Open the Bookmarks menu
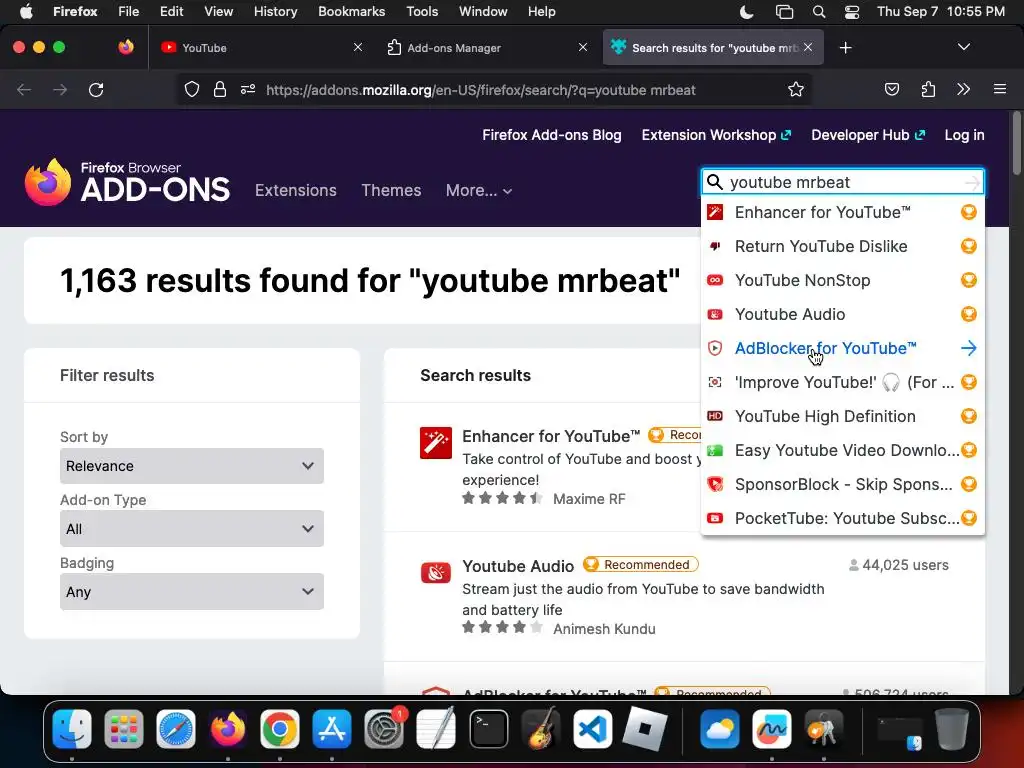The image size is (1024, 768). (x=351, y=12)
